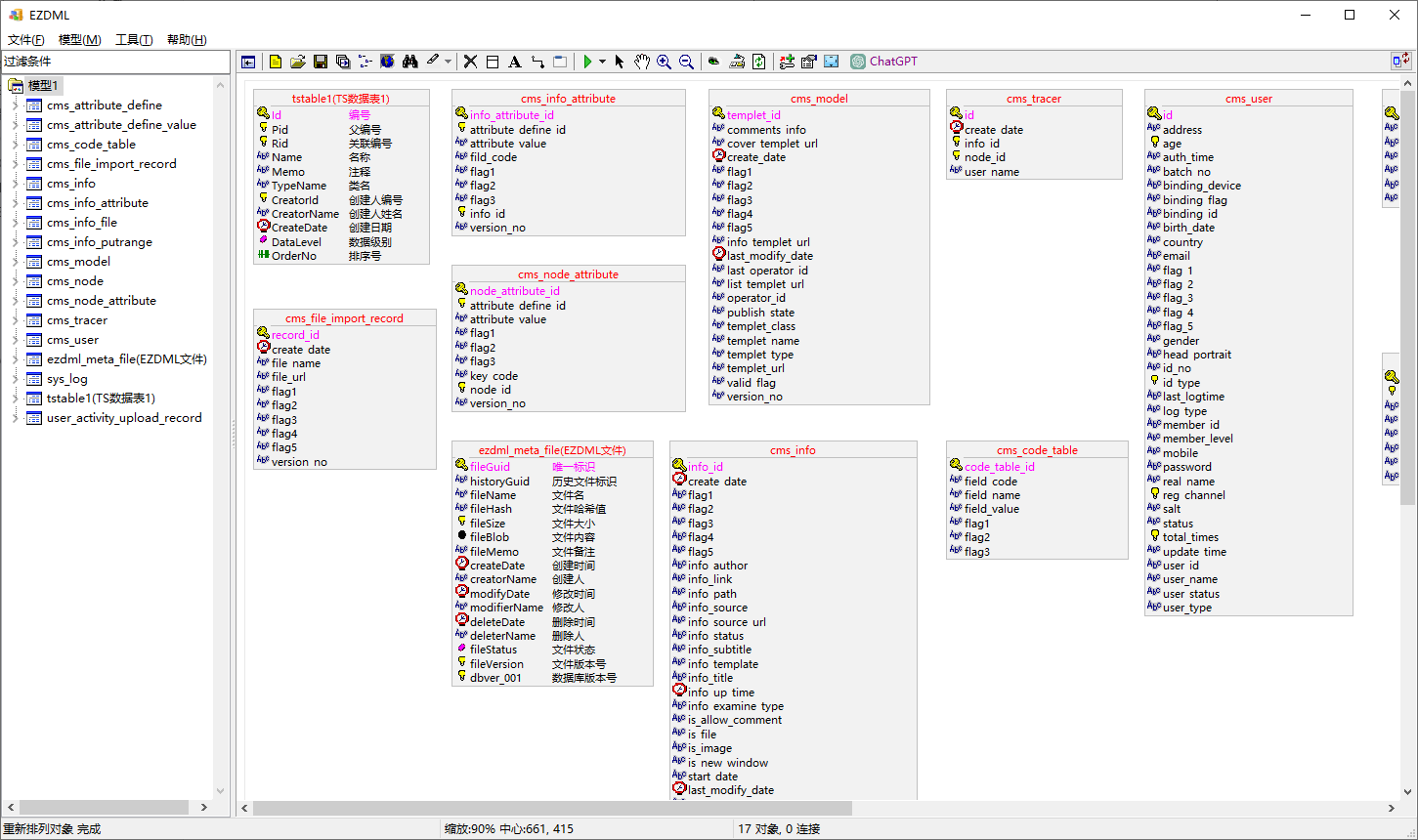Viewport: 1418px width, 840px height.
Task: Expand the cms_attribute_define tree node
Action: tap(15, 105)
